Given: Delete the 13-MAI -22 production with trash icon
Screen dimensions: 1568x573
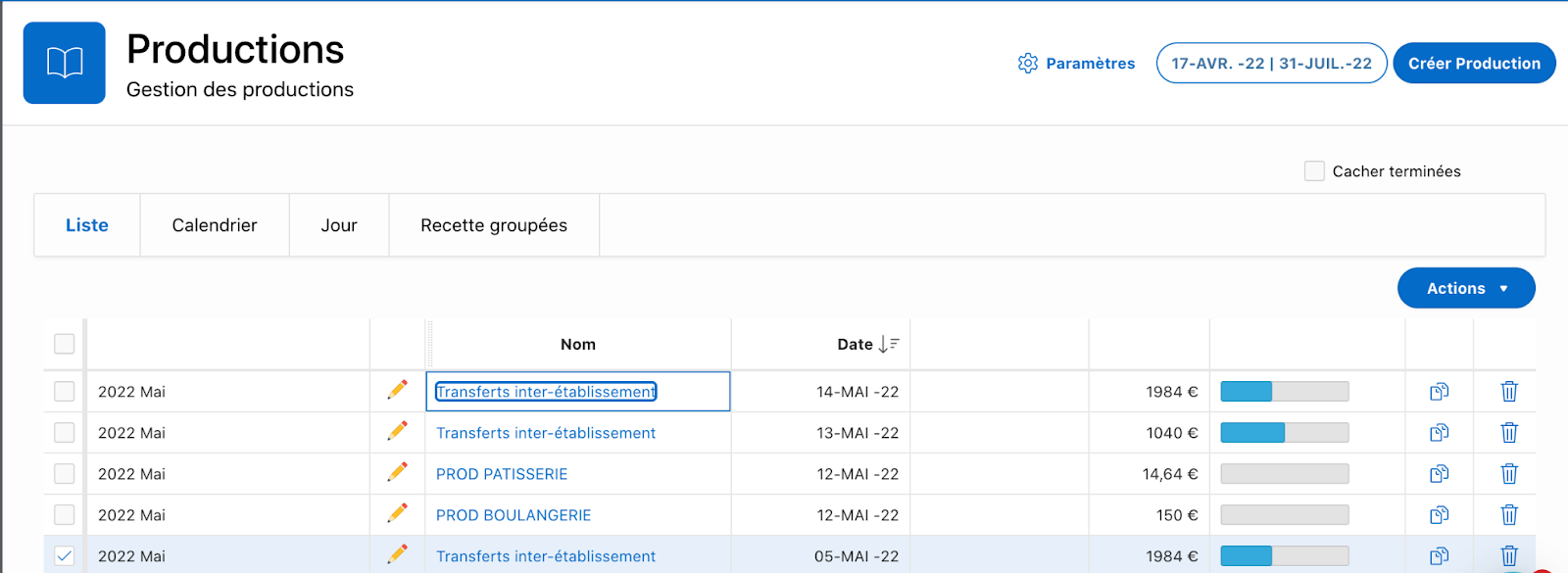Looking at the screenshot, I should tap(1509, 433).
